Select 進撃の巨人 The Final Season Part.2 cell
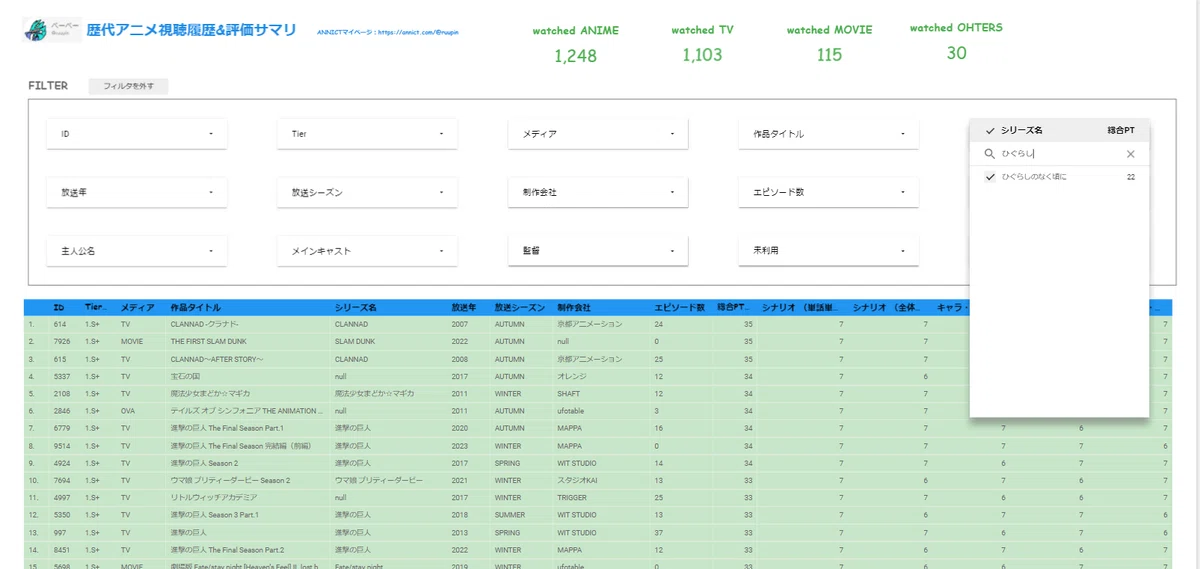The width and height of the screenshot is (1200, 569). pos(227,549)
